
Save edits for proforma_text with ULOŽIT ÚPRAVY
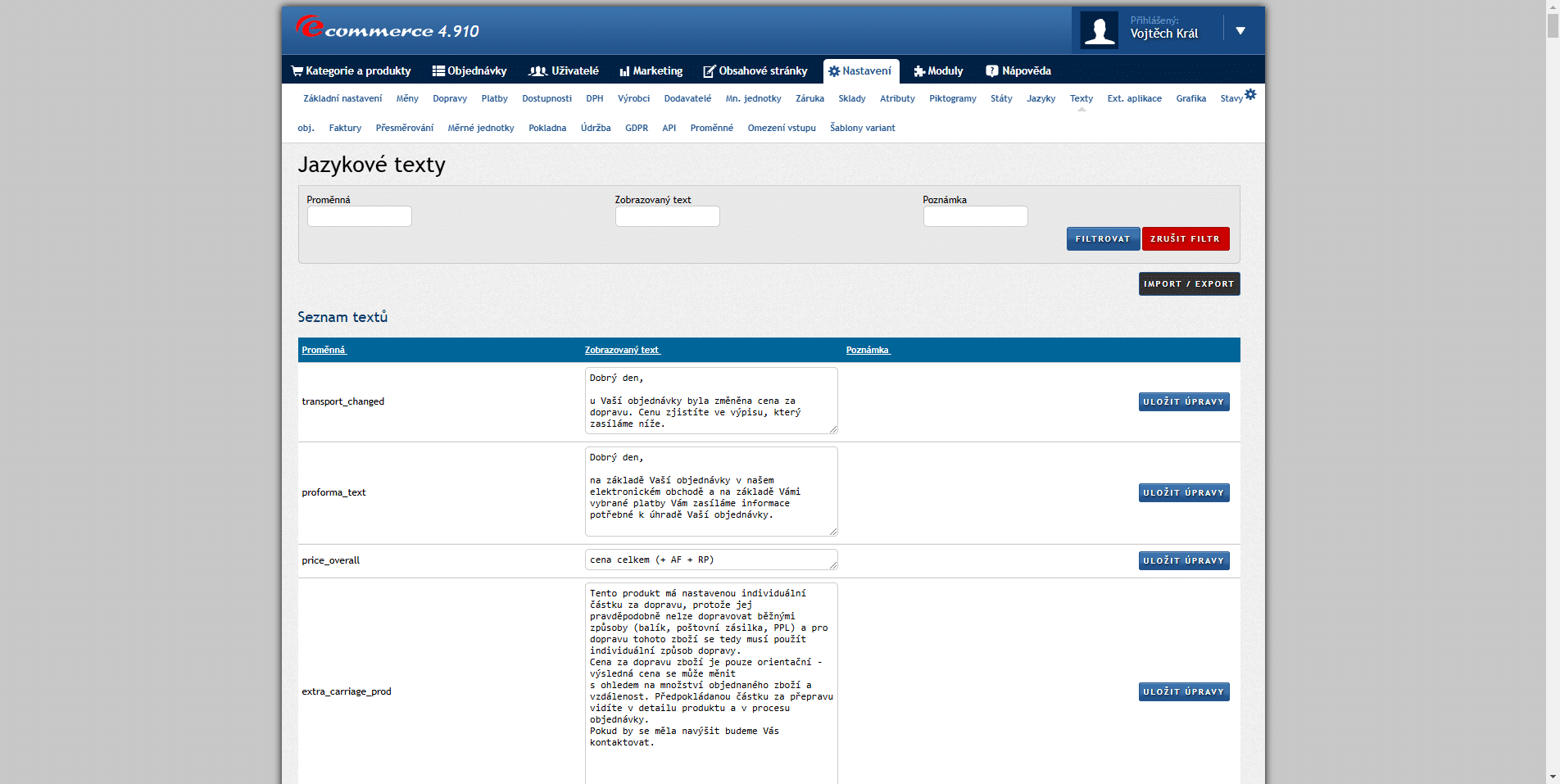(1183, 492)
